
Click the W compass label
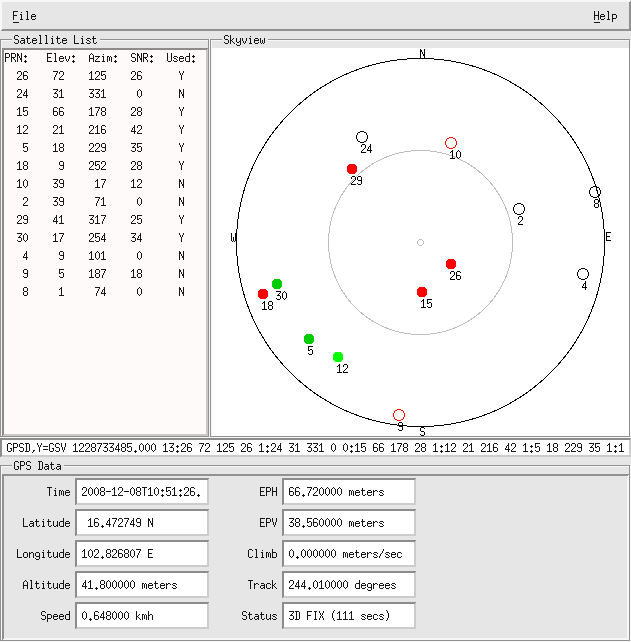coord(233,237)
